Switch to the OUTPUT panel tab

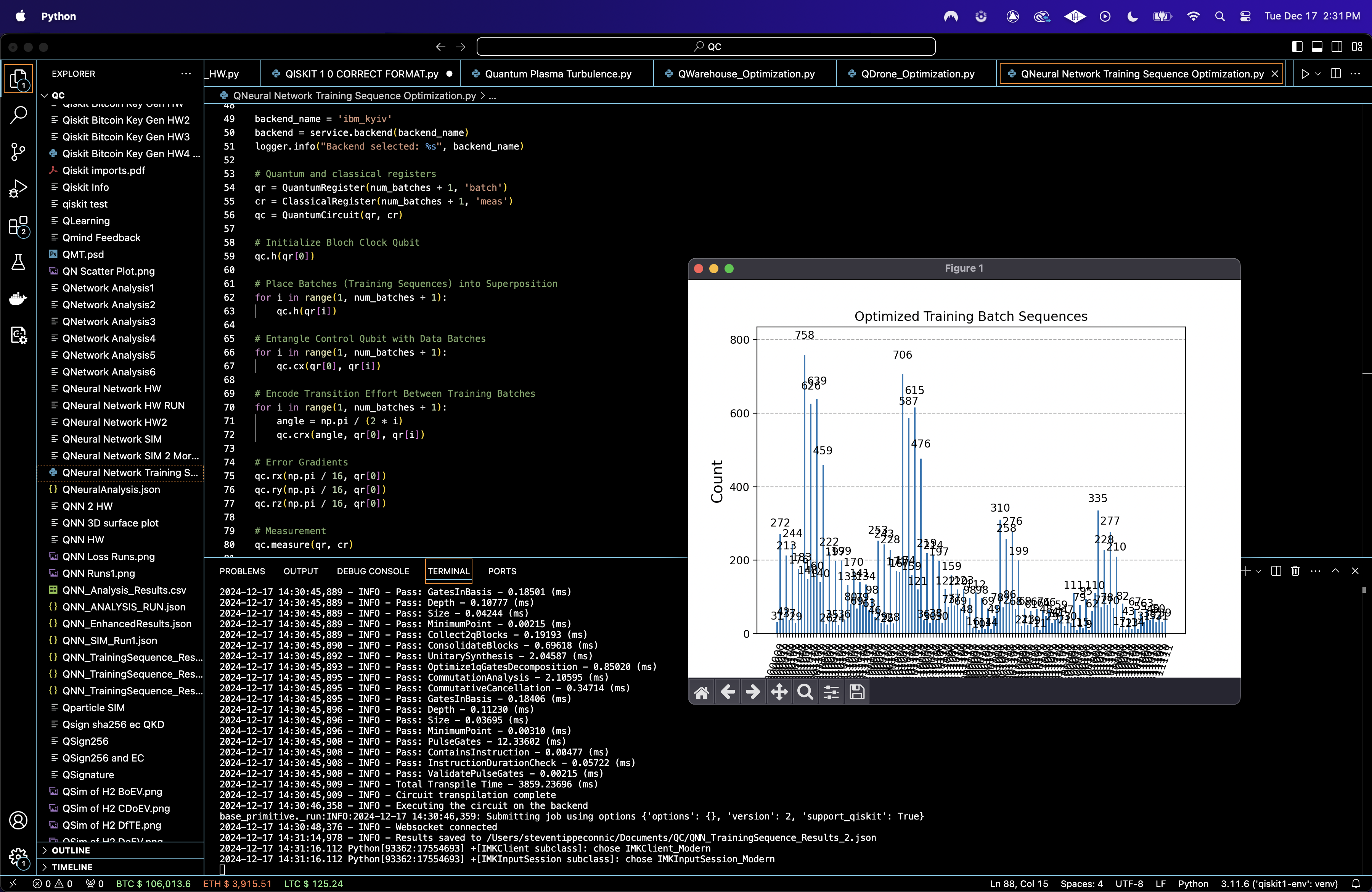pos(301,572)
